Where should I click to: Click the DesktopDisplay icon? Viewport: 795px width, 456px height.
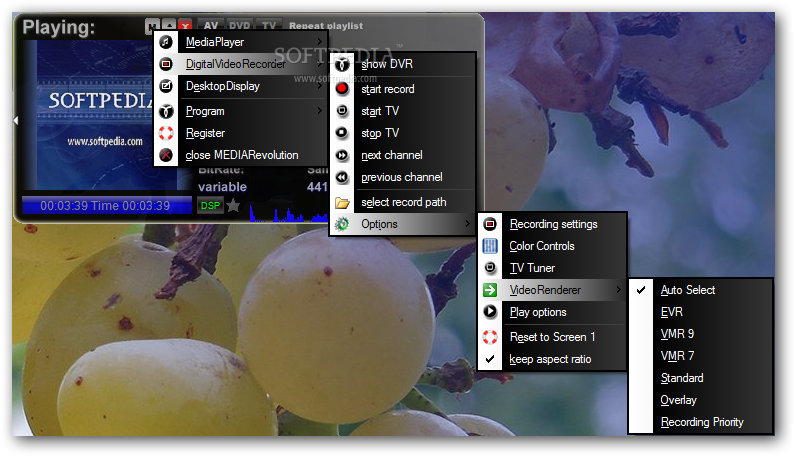click(x=166, y=86)
